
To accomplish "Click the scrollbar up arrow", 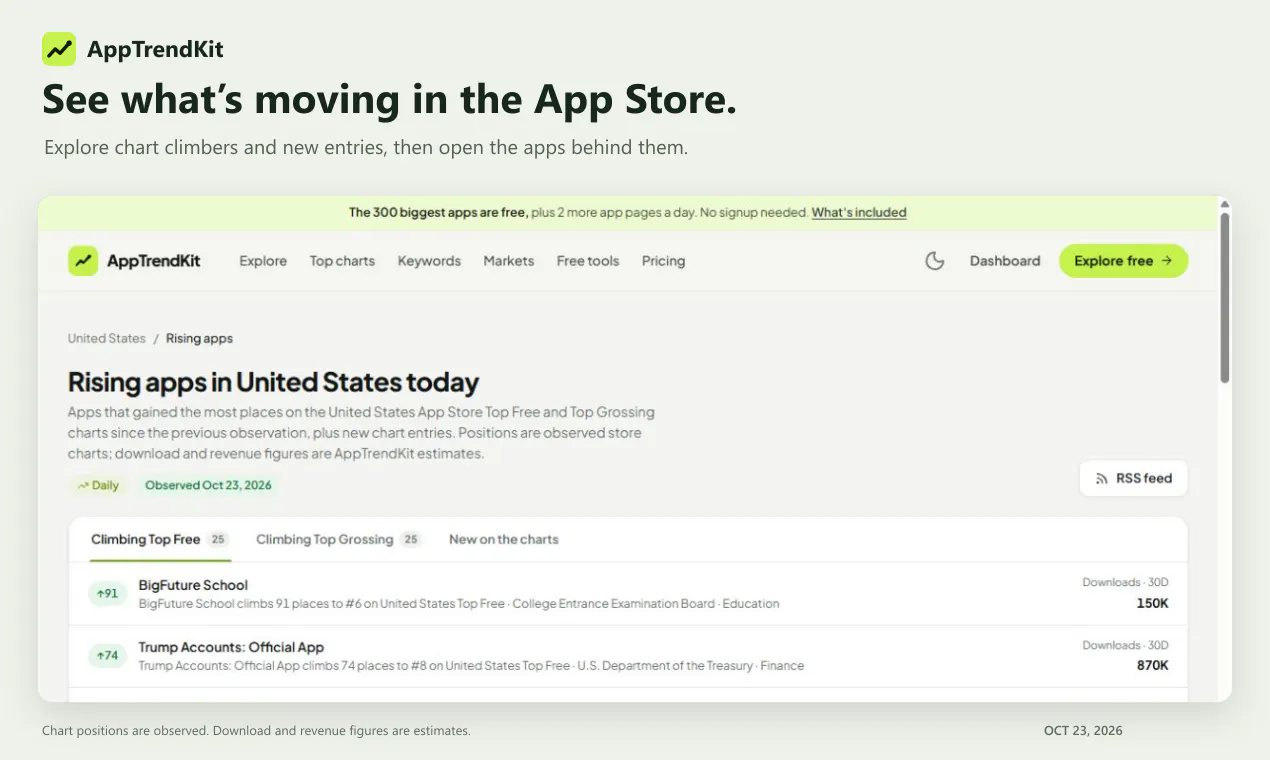I will point(1225,204).
